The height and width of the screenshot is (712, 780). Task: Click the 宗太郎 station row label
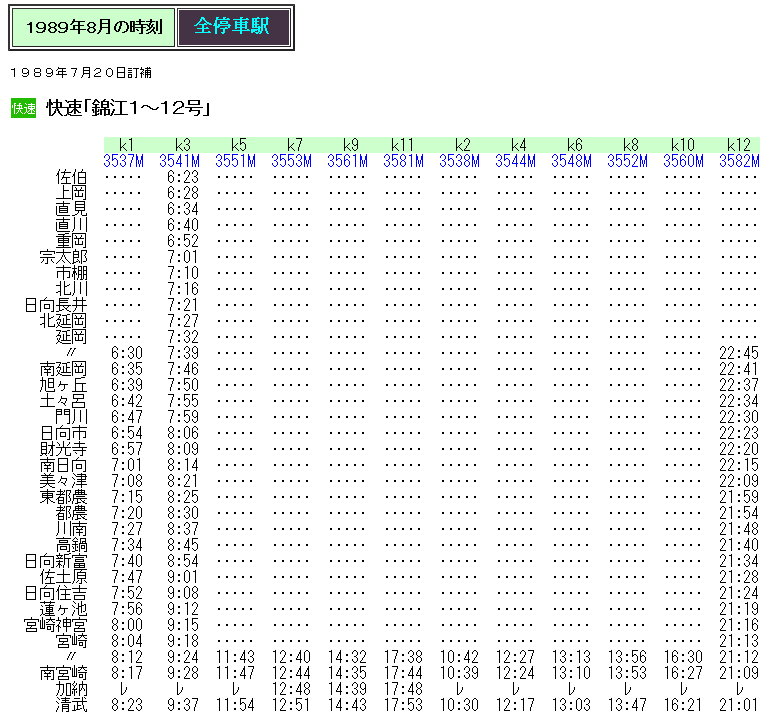[x=63, y=257]
